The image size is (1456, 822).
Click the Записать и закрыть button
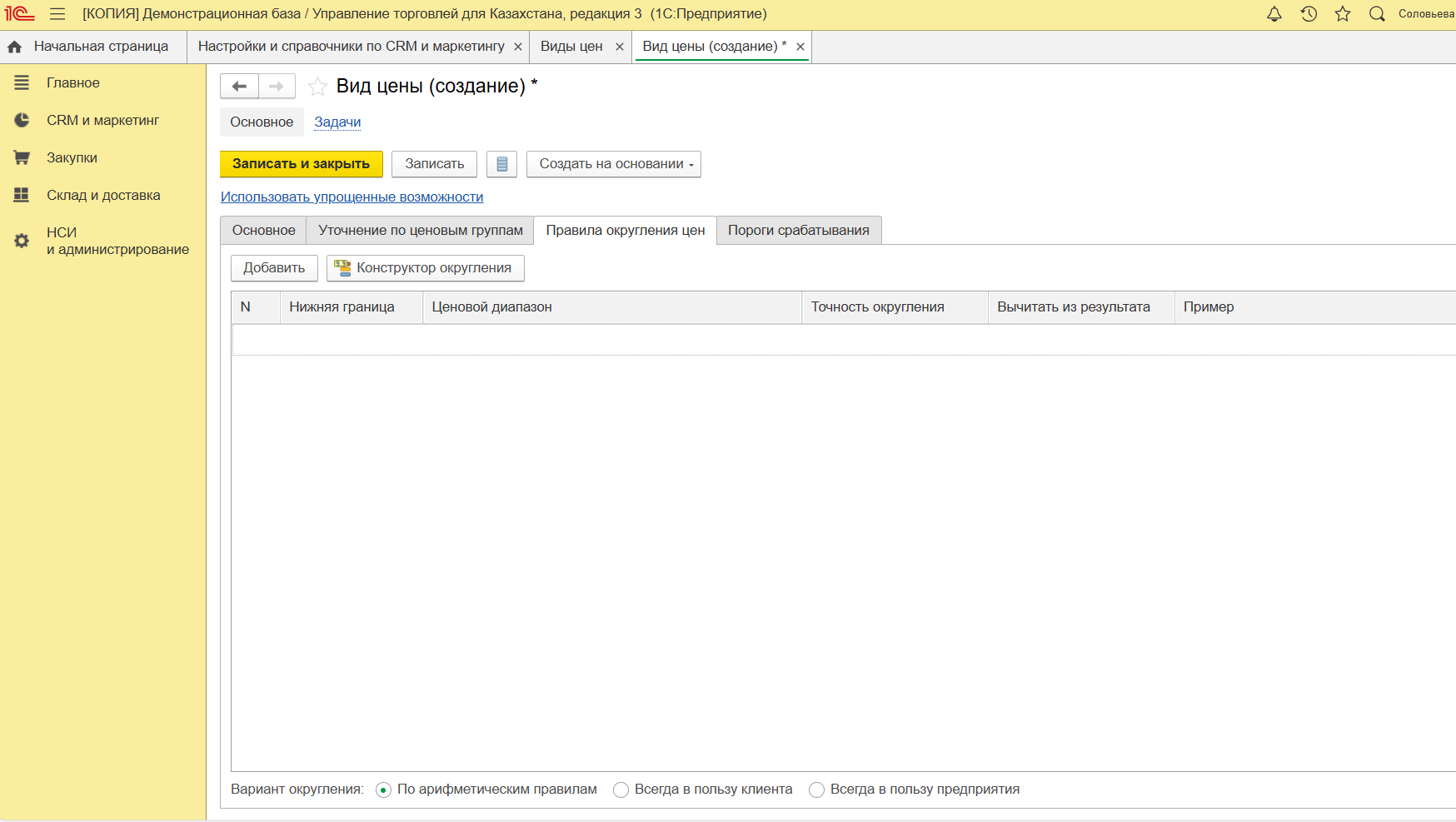tap(301, 164)
